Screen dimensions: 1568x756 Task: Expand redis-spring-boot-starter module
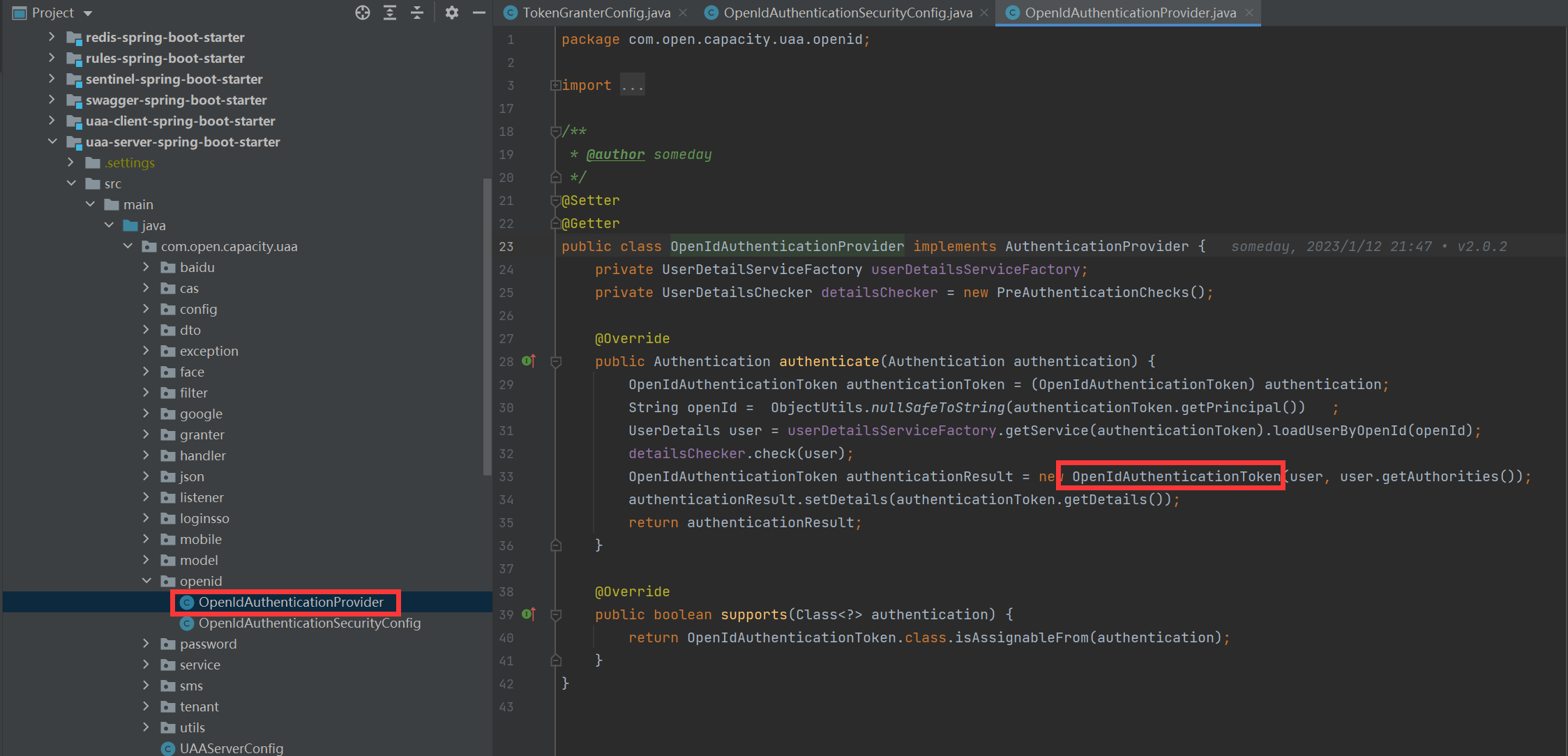(52, 36)
